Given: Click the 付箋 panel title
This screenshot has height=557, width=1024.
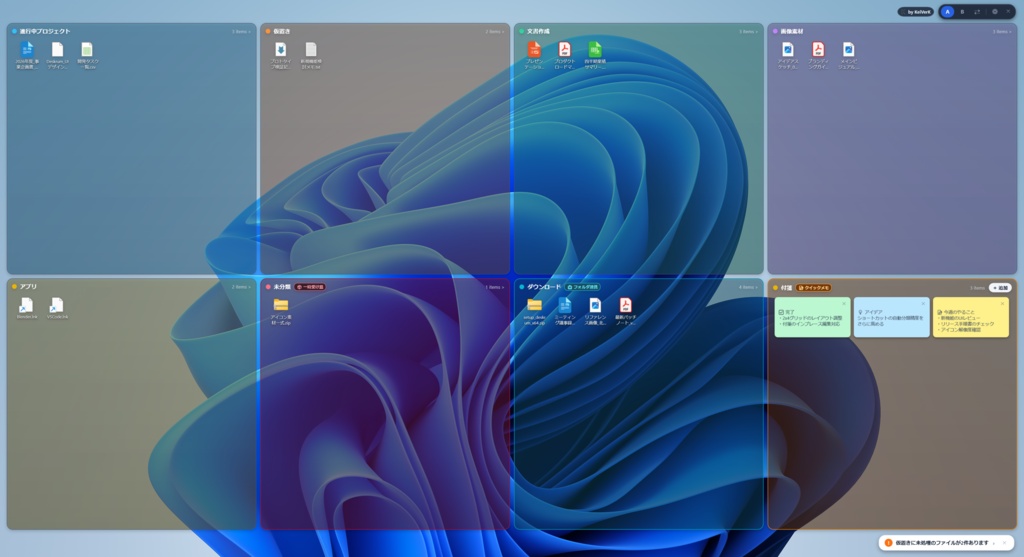Looking at the screenshot, I should point(786,287).
